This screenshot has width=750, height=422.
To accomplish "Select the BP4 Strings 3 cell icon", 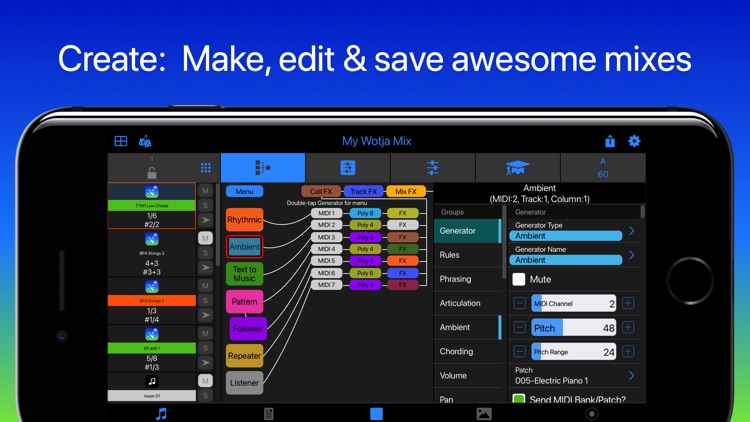I will [152, 239].
